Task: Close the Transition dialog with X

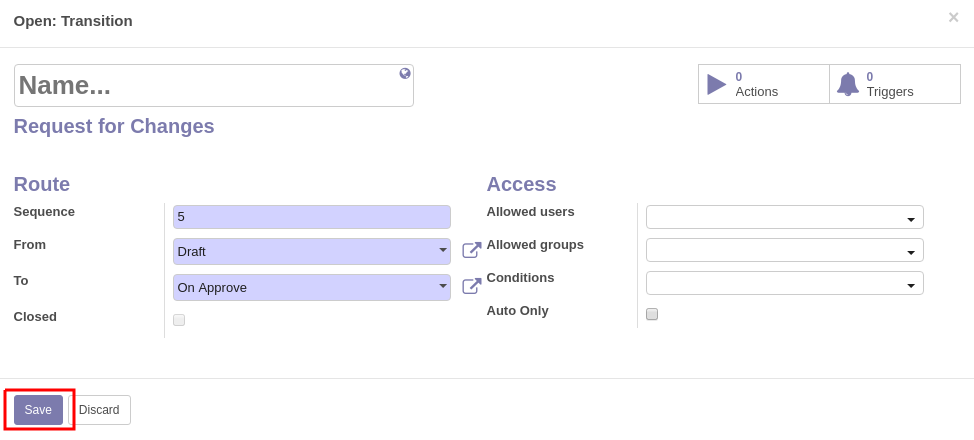Action: coord(954,17)
